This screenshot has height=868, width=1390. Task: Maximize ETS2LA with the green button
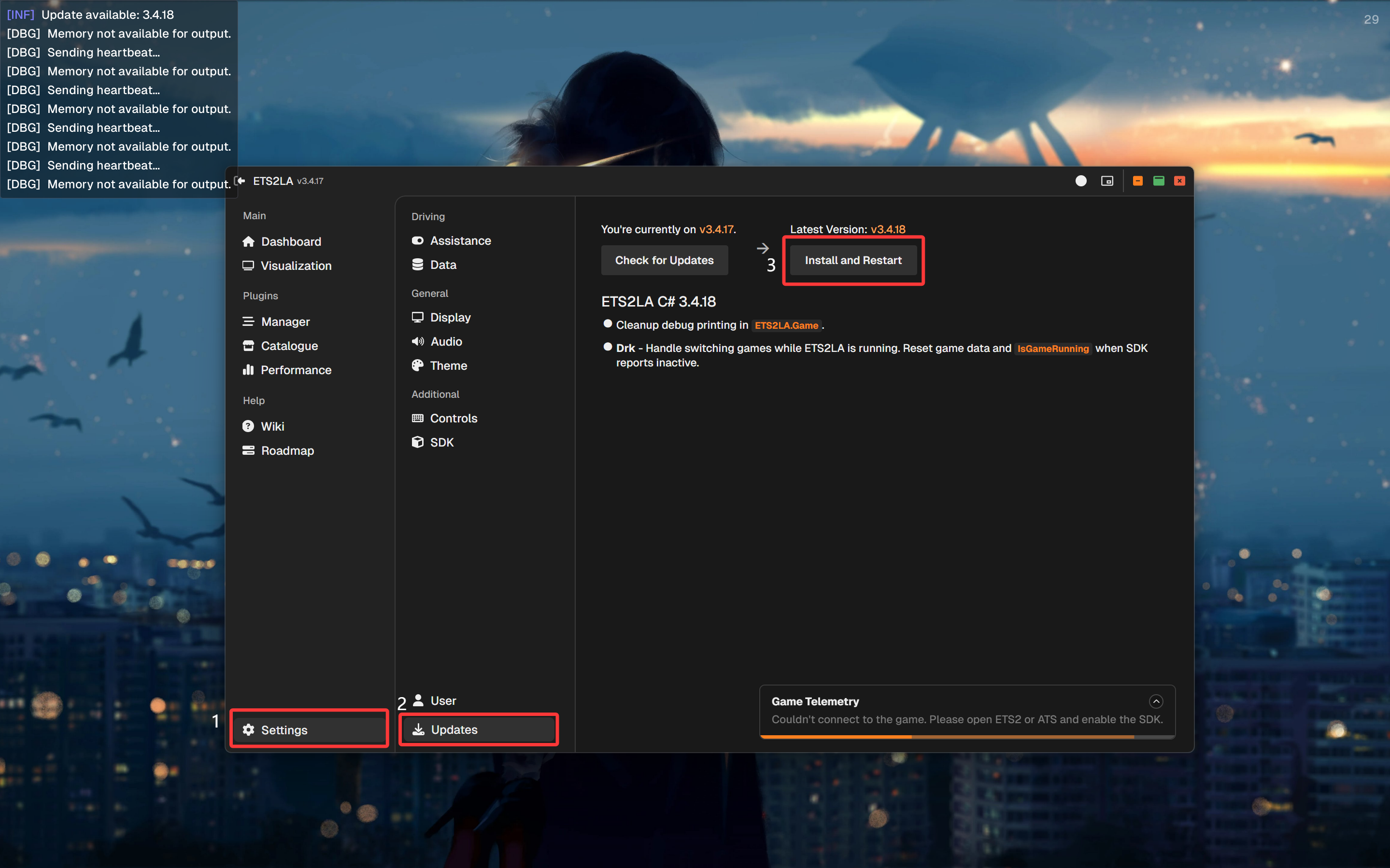pos(1159,181)
